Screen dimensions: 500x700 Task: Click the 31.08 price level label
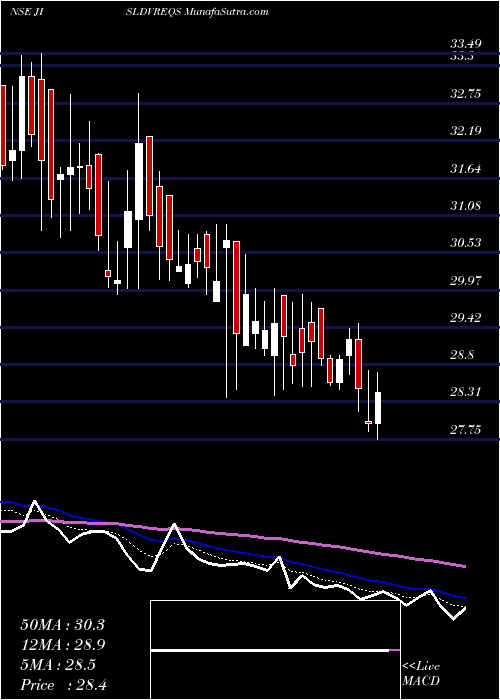(x=466, y=206)
